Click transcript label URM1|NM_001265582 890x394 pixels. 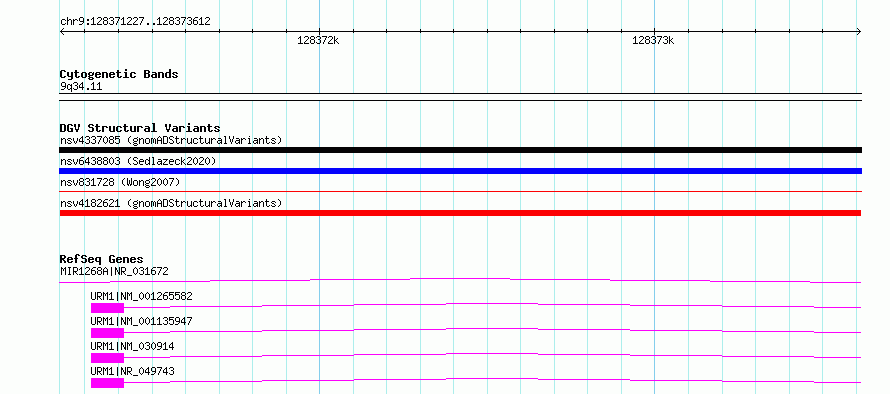[141, 296]
